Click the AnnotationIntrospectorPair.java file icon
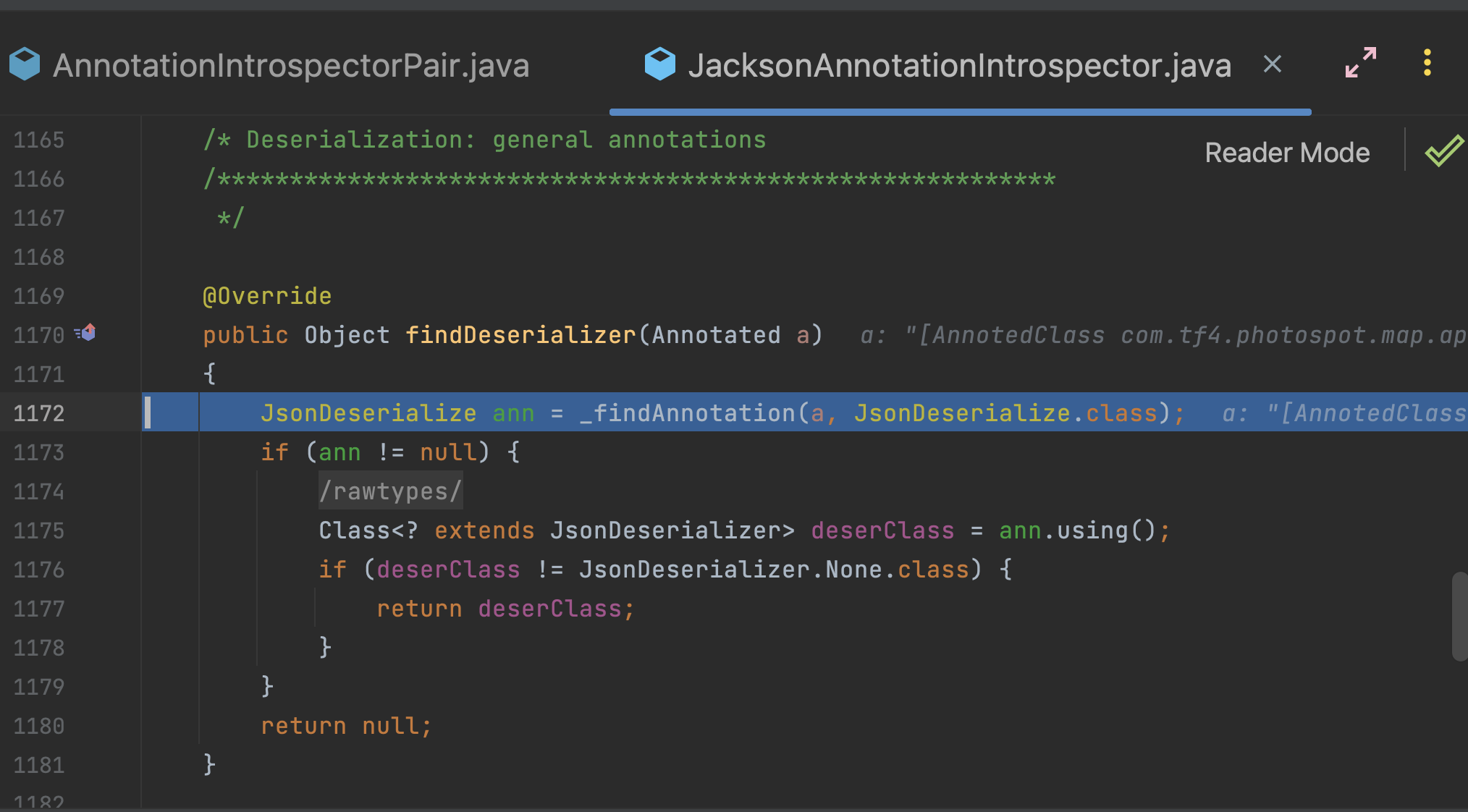 (25, 64)
